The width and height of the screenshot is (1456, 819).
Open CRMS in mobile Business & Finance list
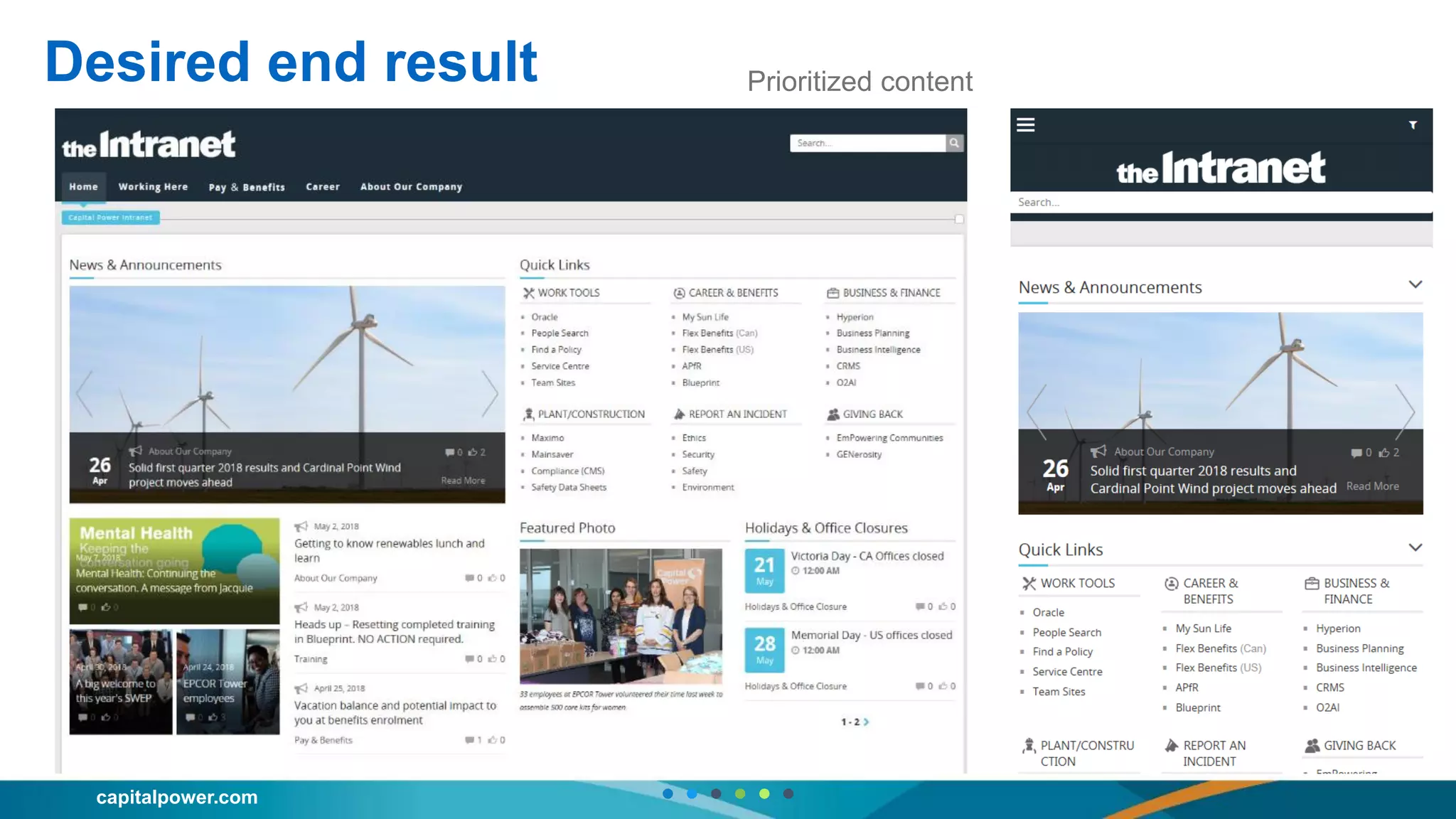pyautogui.click(x=1330, y=688)
